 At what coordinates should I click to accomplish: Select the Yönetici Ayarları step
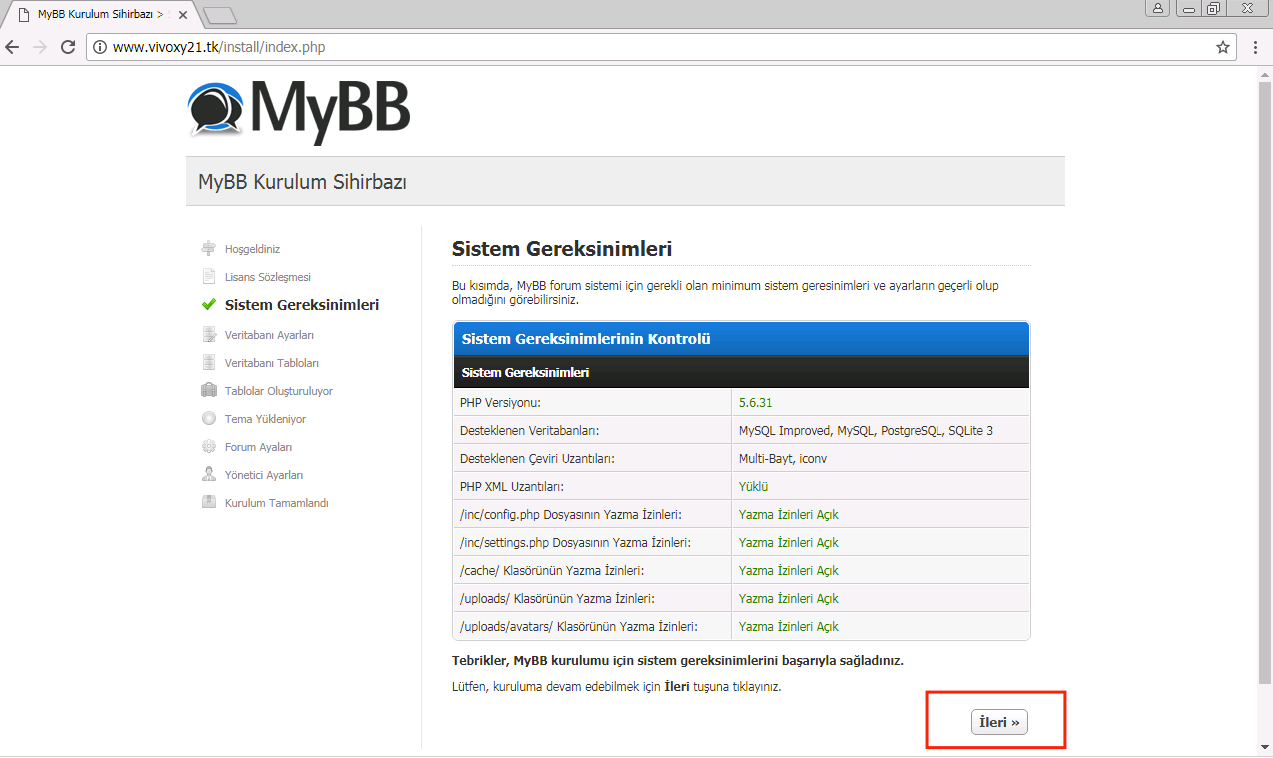click(264, 475)
